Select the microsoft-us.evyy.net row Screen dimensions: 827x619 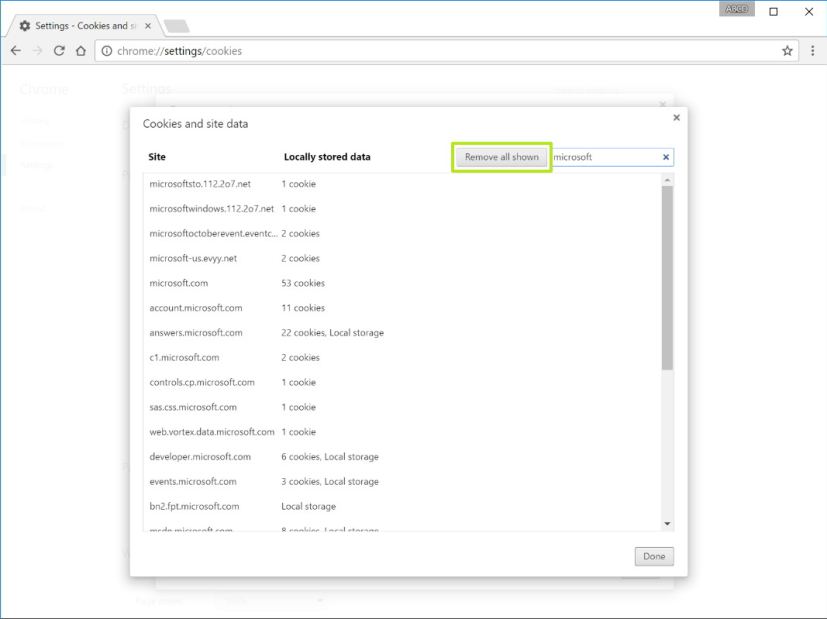pyautogui.click(x=402, y=258)
